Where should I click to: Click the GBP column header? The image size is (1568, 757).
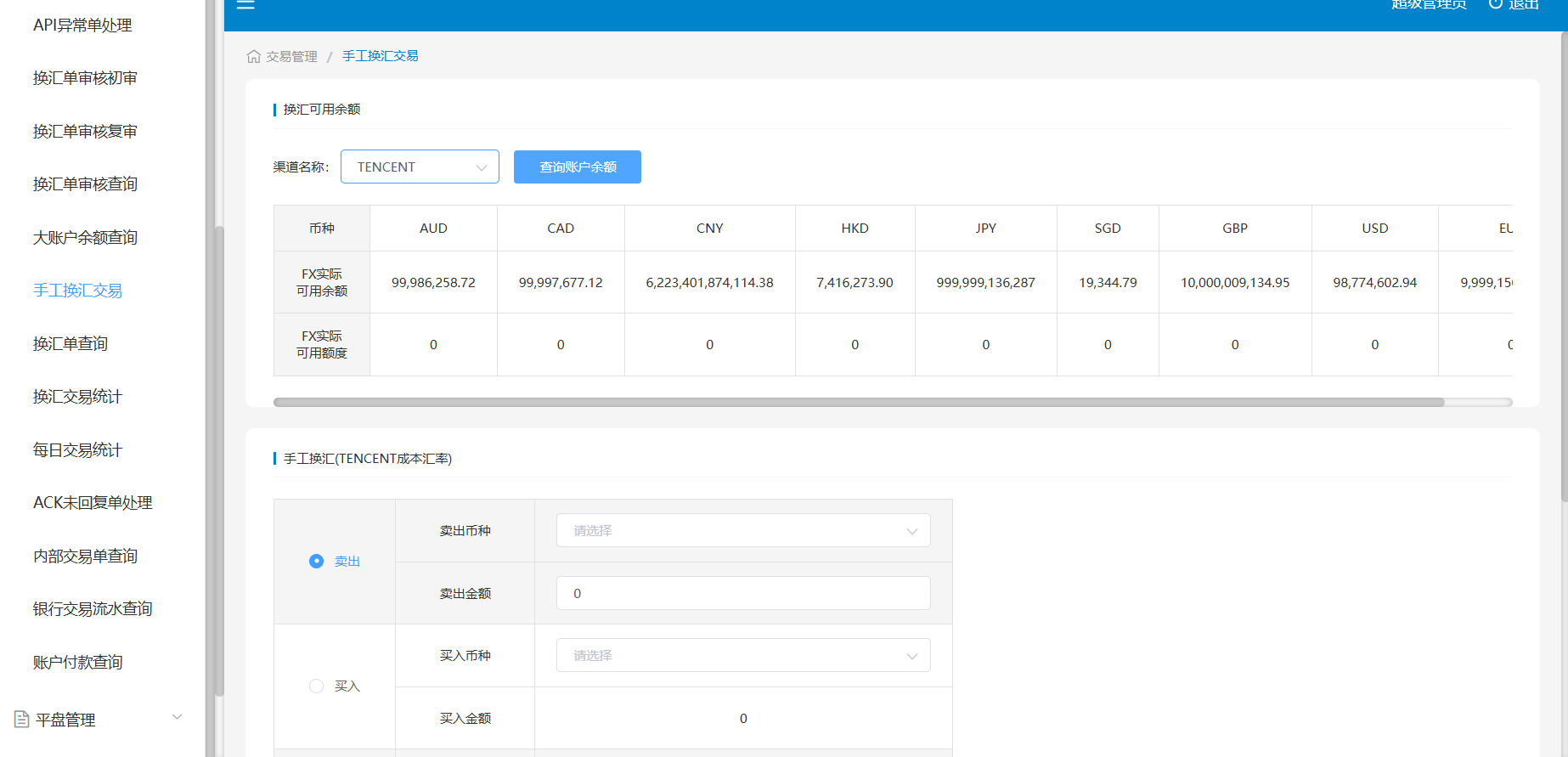(x=1235, y=229)
